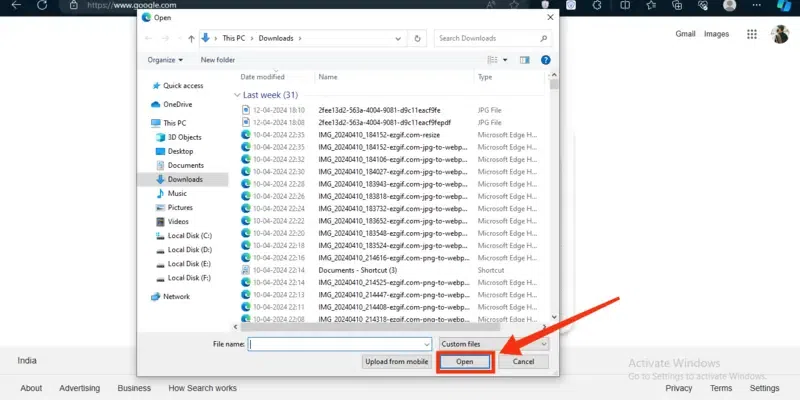This screenshot has width=800, height=400.
Task: Click the Edge browser back arrow
Action: tap(16, 5)
